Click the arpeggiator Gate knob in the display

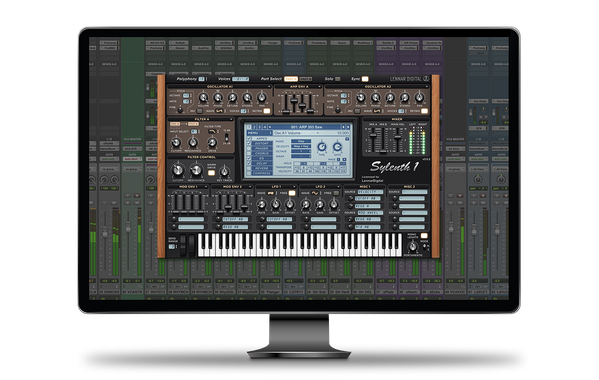[337, 147]
